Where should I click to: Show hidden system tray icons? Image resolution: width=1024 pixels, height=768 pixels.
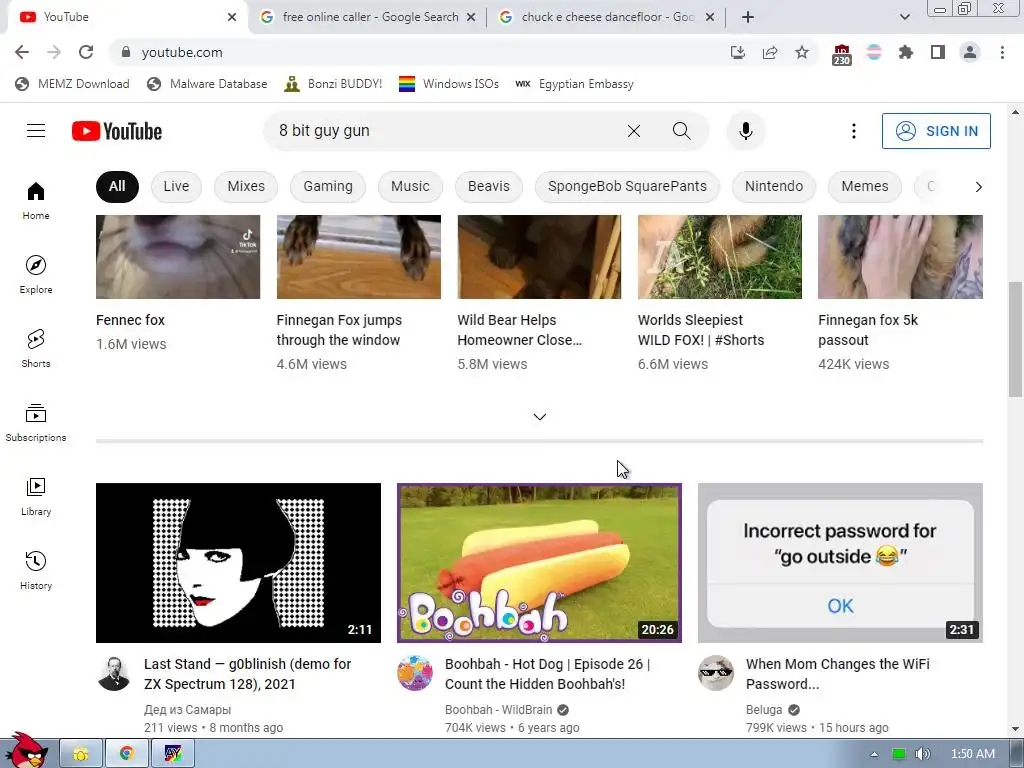(x=874, y=754)
